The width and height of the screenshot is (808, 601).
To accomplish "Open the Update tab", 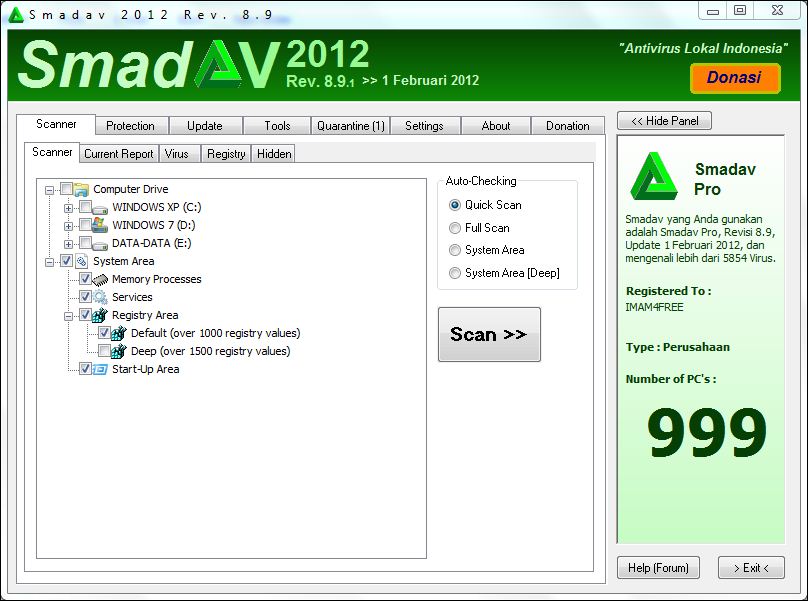I will [x=205, y=126].
